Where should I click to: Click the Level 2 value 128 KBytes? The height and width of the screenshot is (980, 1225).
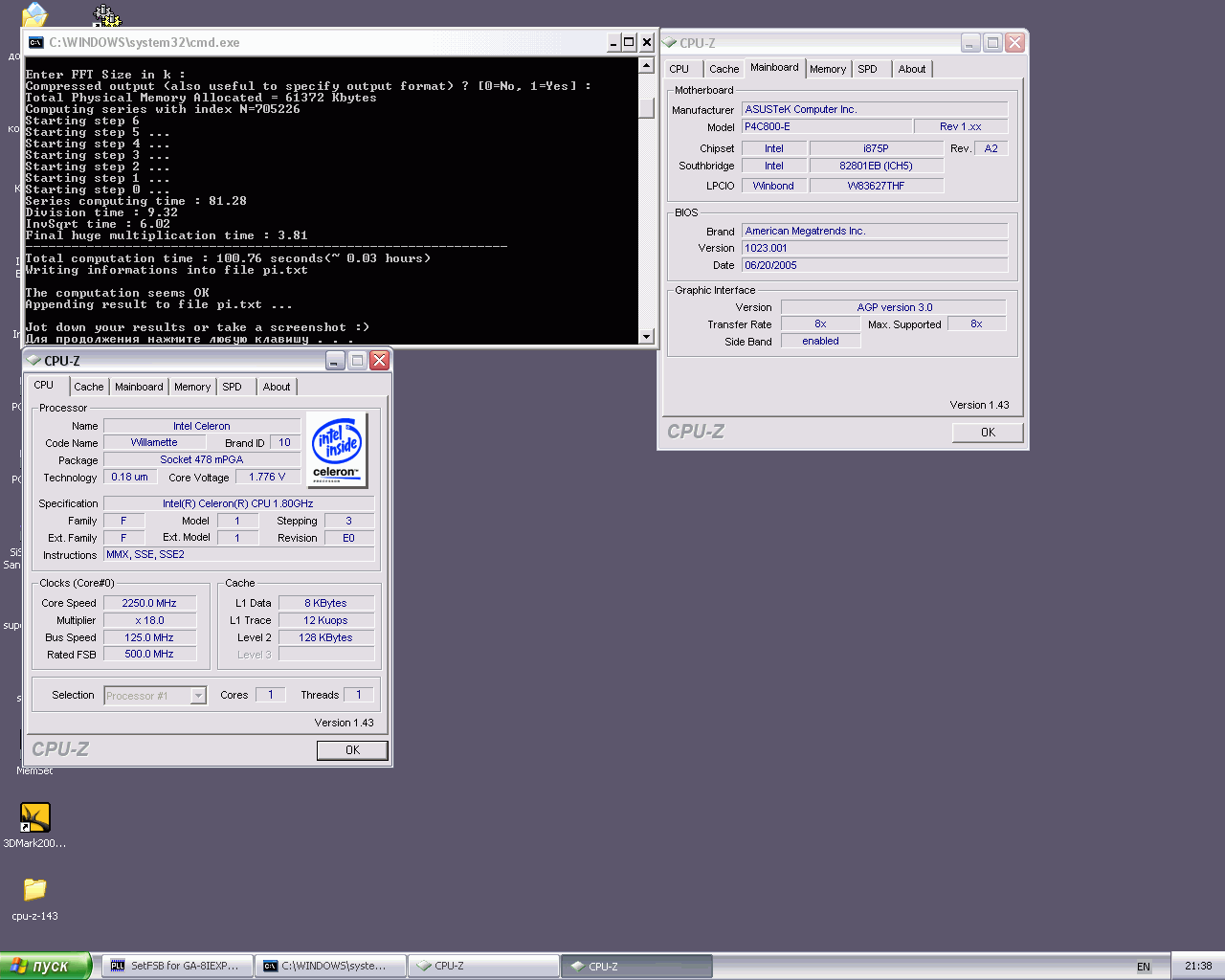325,637
